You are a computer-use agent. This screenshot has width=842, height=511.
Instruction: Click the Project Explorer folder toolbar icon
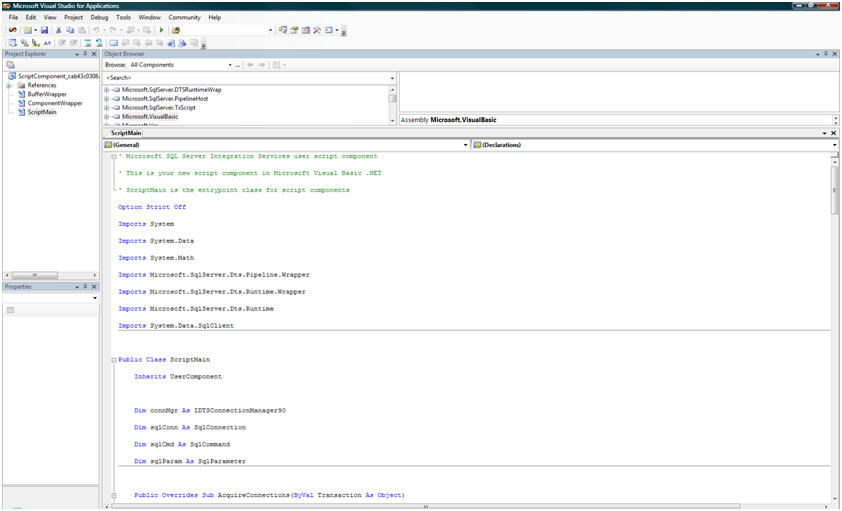(11, 64)
